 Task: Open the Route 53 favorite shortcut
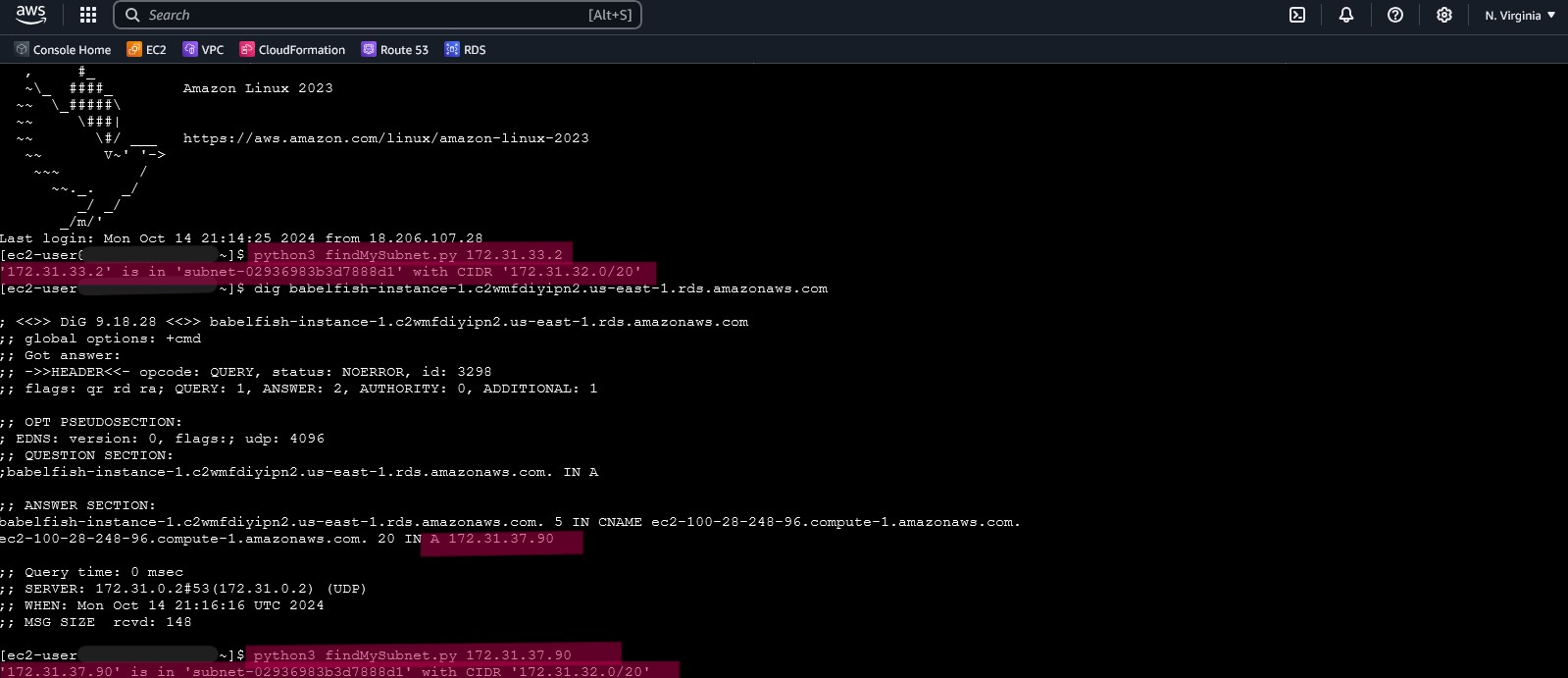394,49
